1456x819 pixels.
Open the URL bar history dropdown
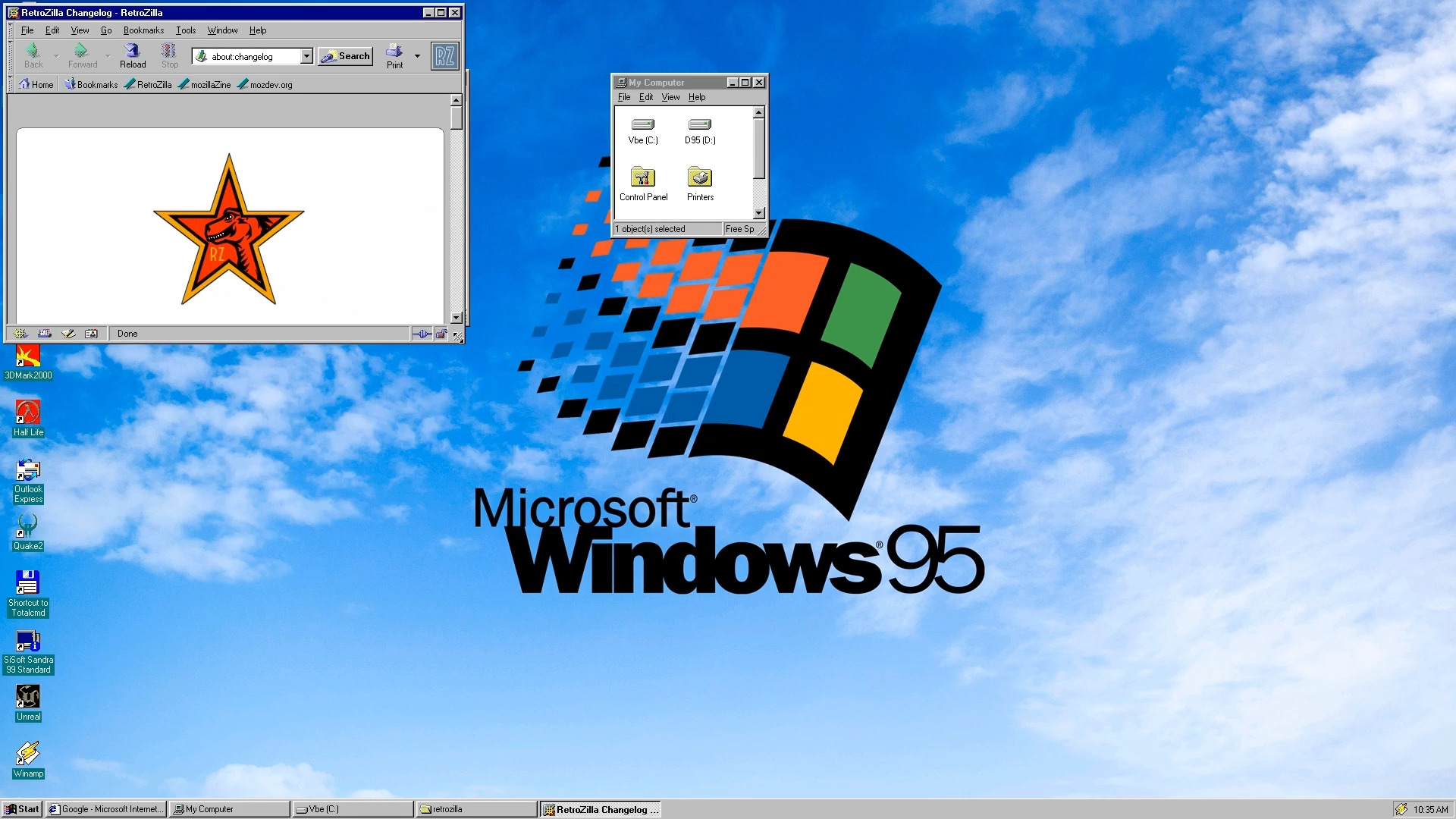coord(306,56)
